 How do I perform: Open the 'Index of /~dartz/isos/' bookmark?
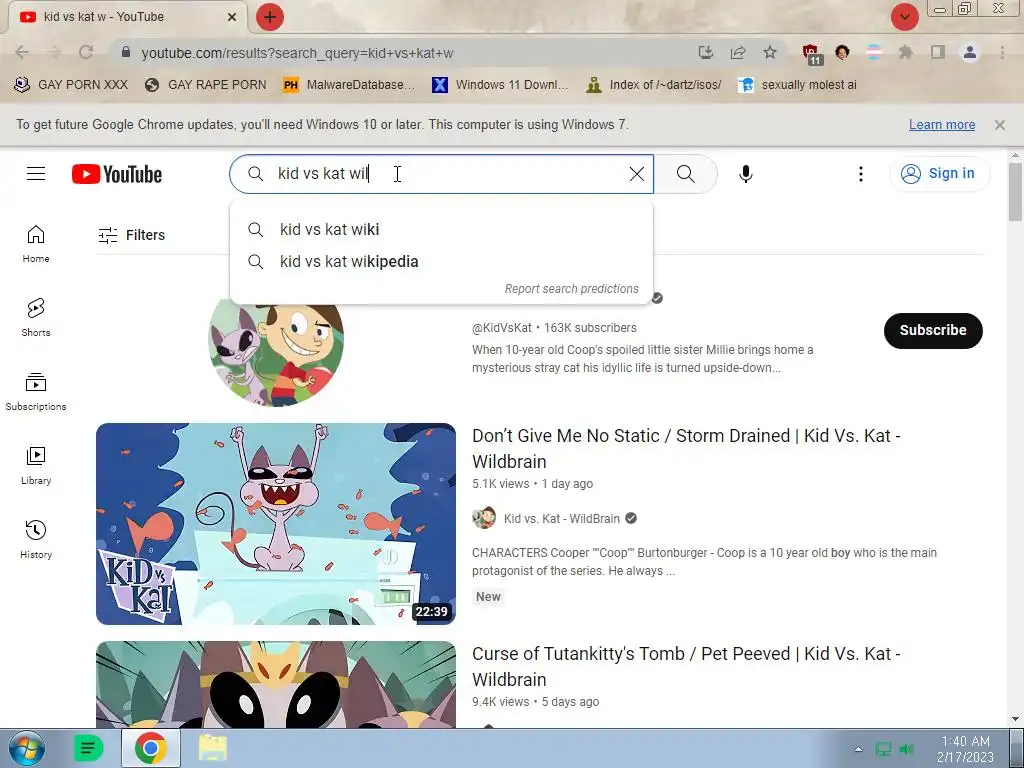pyautogui.click(x=655, y=85)
